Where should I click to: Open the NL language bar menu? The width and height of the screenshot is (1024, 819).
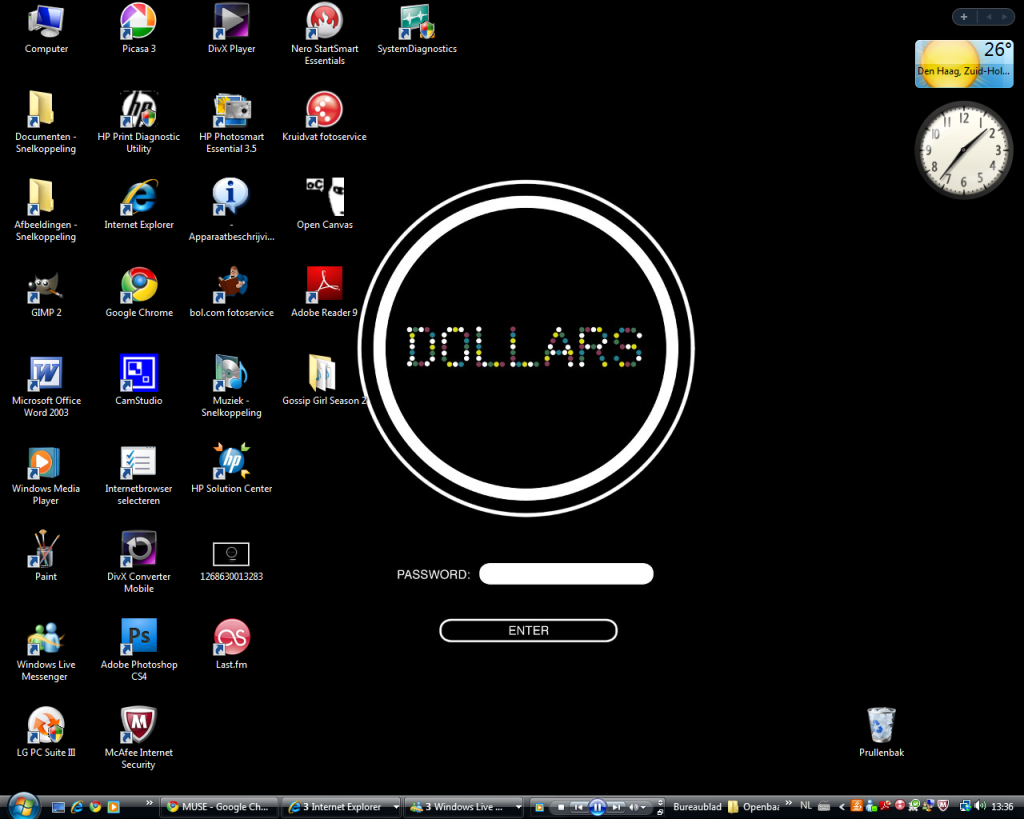click(806, 806)
